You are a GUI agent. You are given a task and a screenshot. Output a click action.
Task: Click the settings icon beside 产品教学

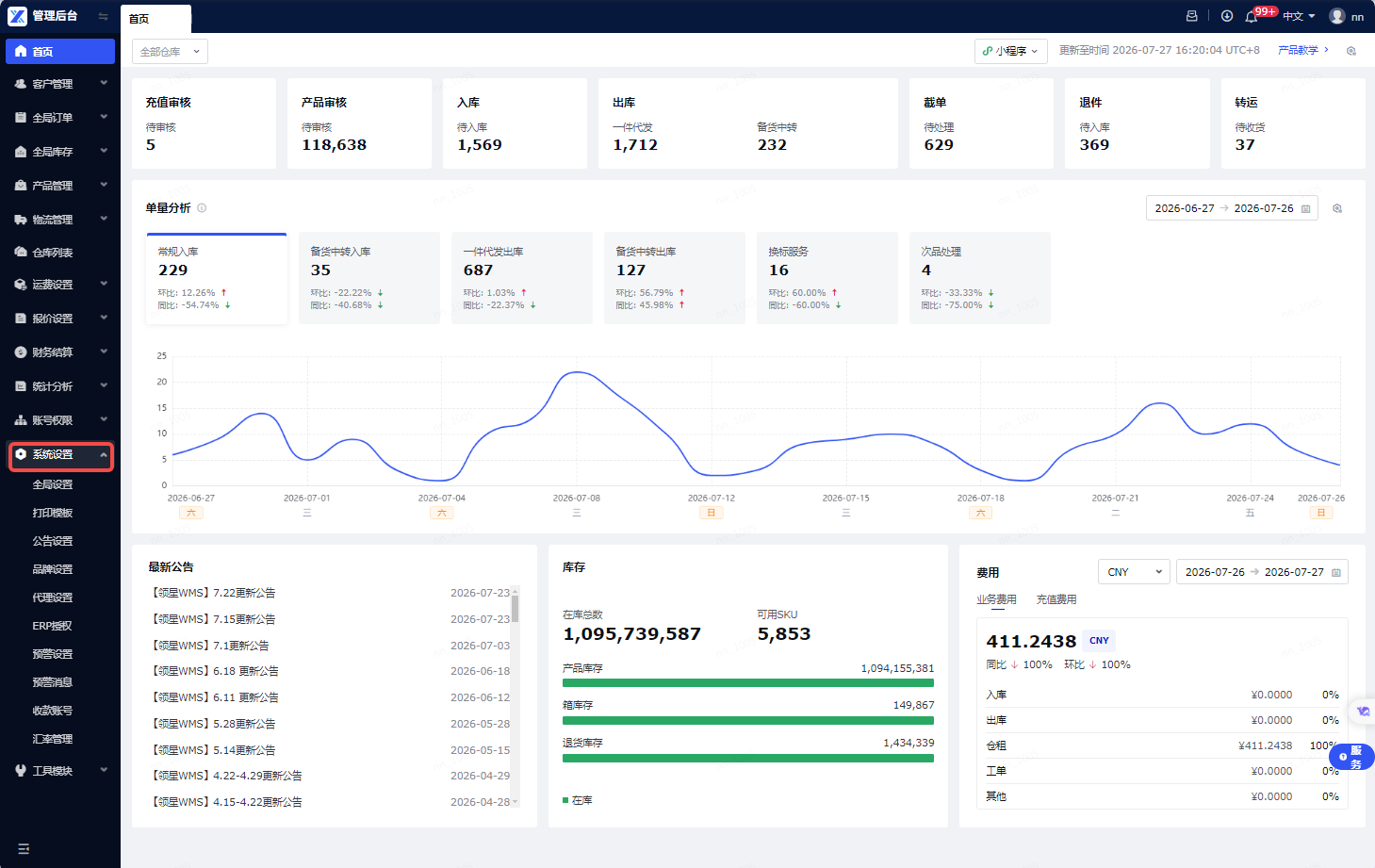coord(1351,51)
